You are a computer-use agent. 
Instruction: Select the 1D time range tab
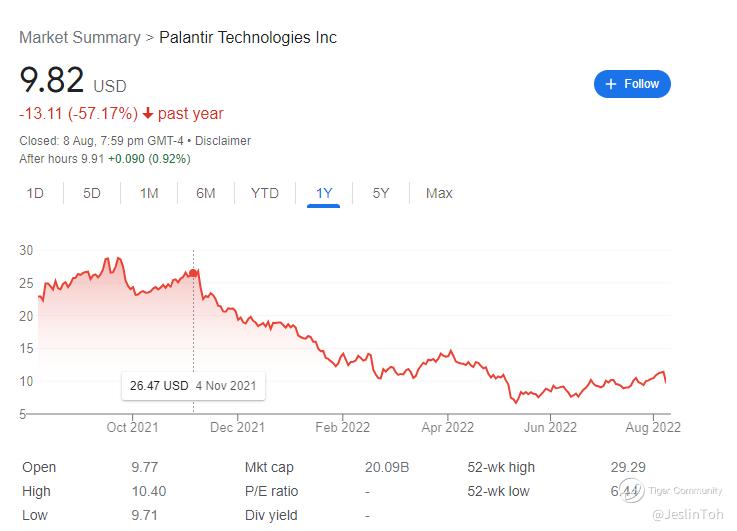point(35,193)
